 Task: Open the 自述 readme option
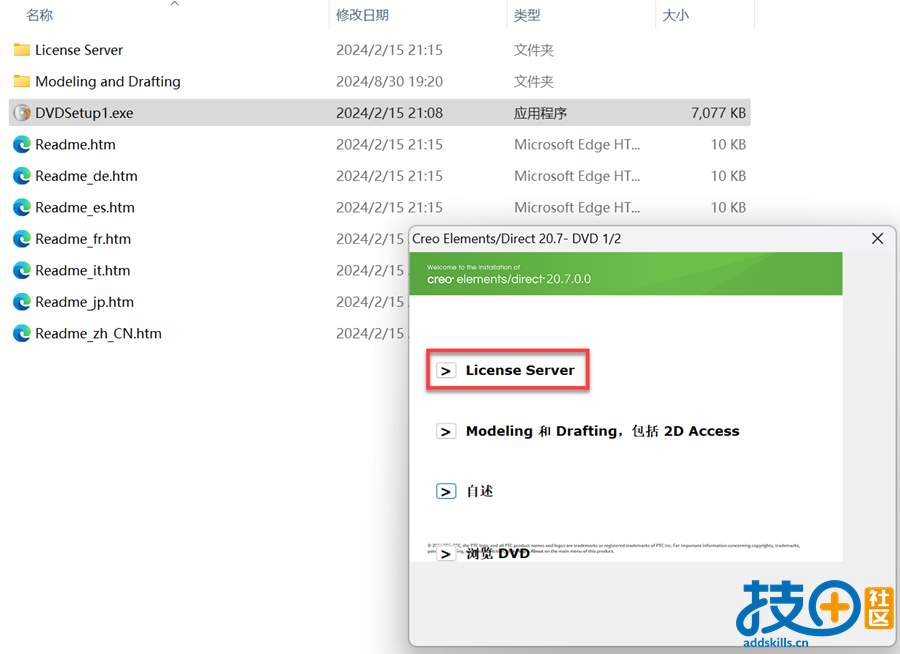479,492
